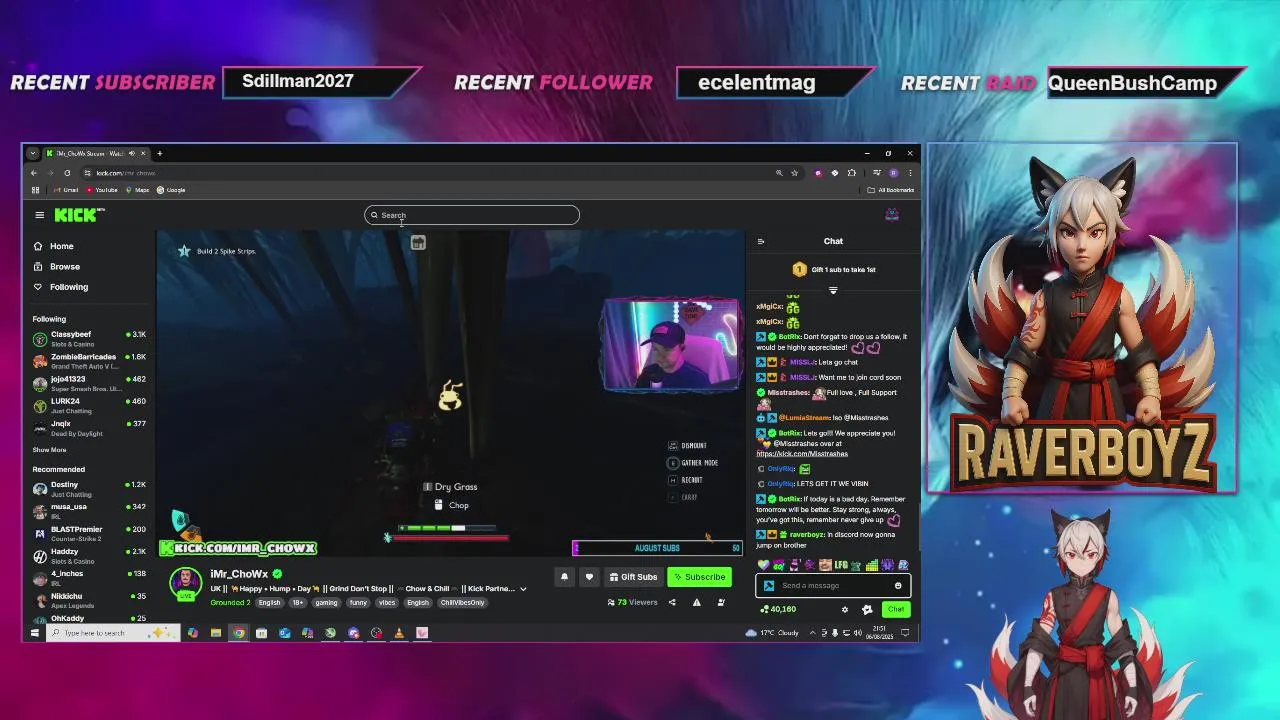This screenshot has height=720, width=1280.
Task: Select jojo41323 channel in Following list
Action: (x=89, y=383)
